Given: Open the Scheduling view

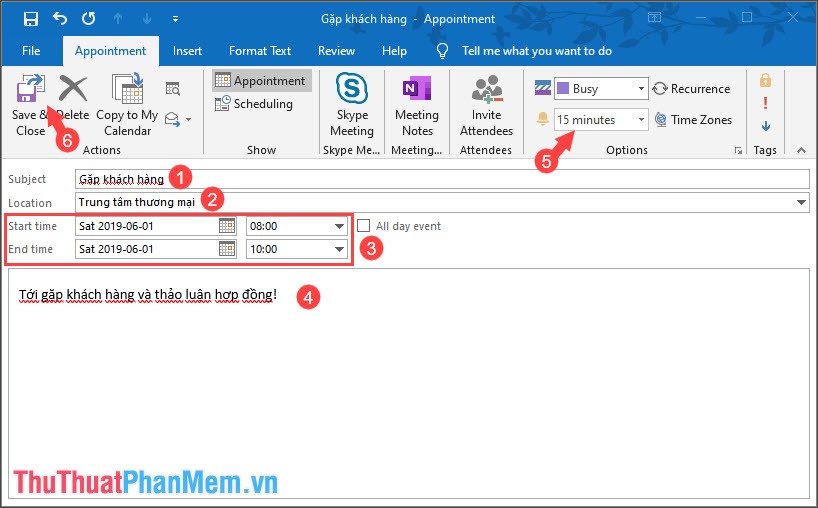Looking at the screenshot, I should tap(255, 103).
